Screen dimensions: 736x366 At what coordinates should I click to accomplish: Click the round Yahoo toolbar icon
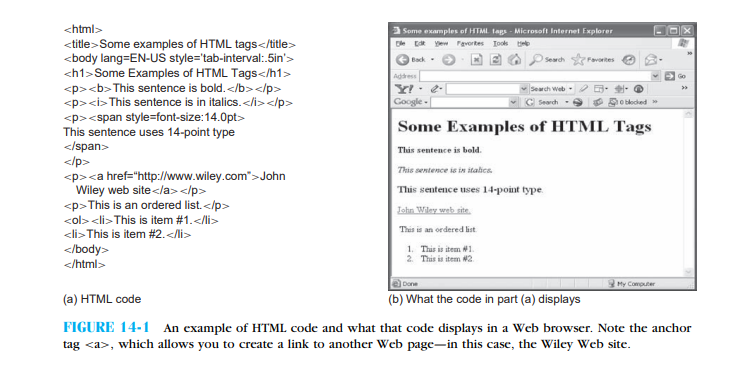click(638, 89)
